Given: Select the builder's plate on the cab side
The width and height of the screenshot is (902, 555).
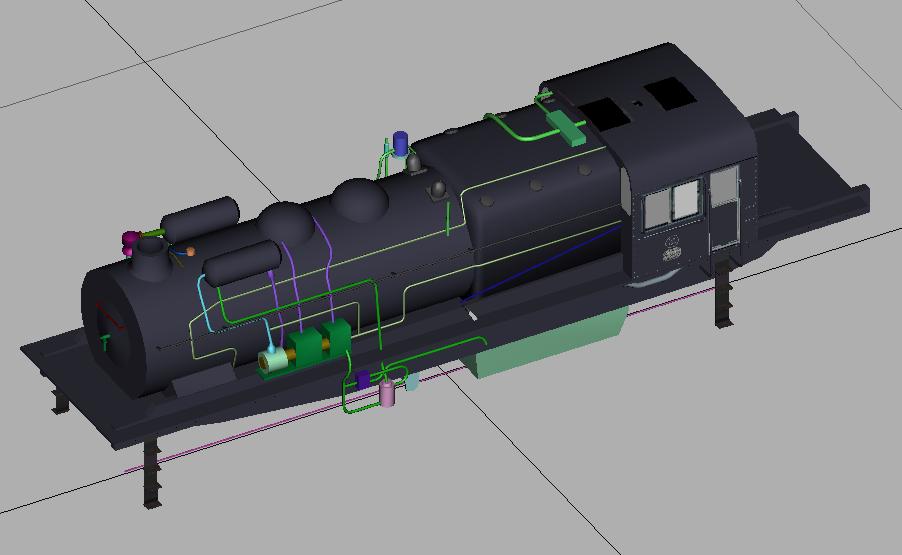Looking at the screenshot, I should tap(672, 250).
